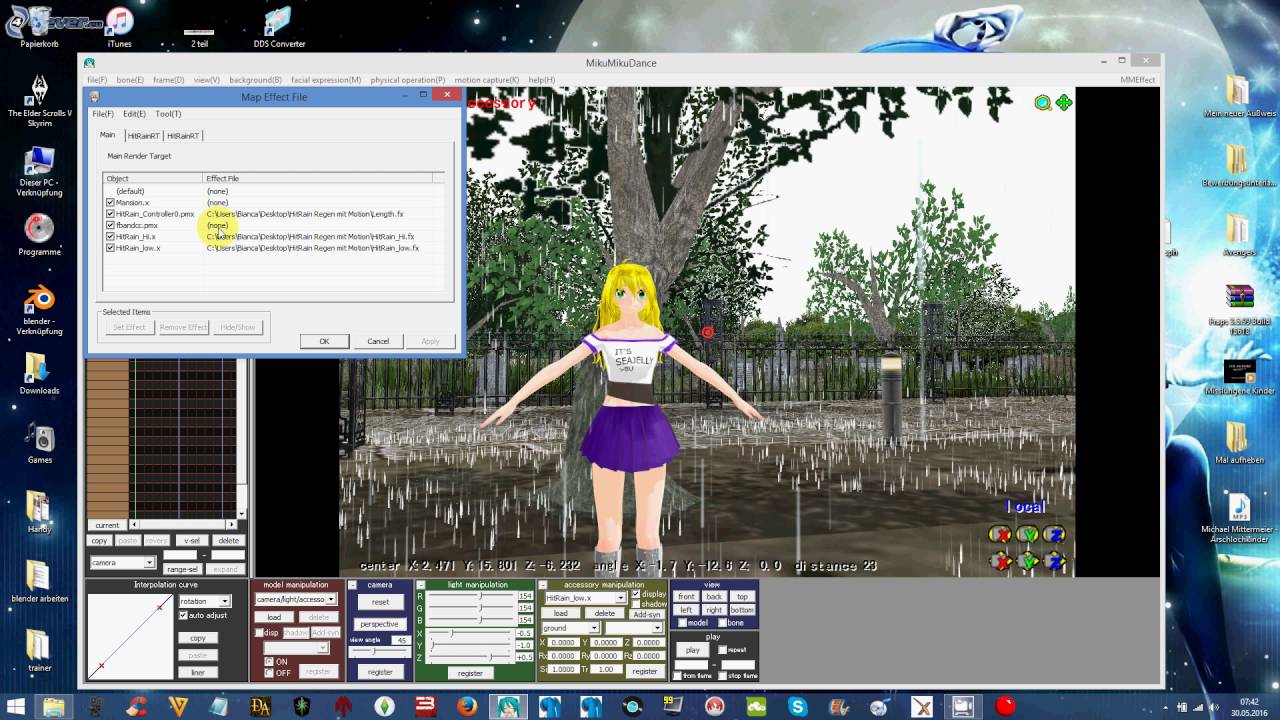Image resolution: width=1280 pixels, height=720 pixels.
Task: Open File Explorer from the taskbar
Action: [x=53, y=707]
